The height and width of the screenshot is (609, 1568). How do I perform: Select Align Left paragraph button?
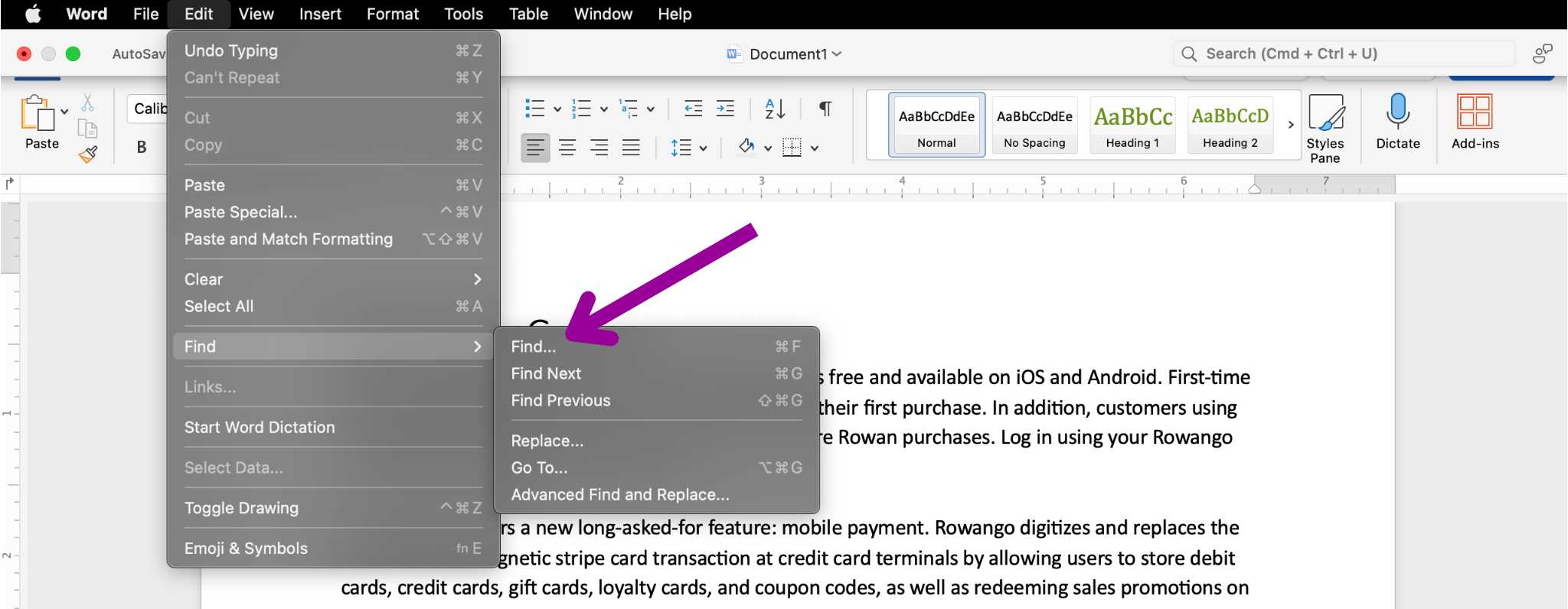[x=535, y=148]
